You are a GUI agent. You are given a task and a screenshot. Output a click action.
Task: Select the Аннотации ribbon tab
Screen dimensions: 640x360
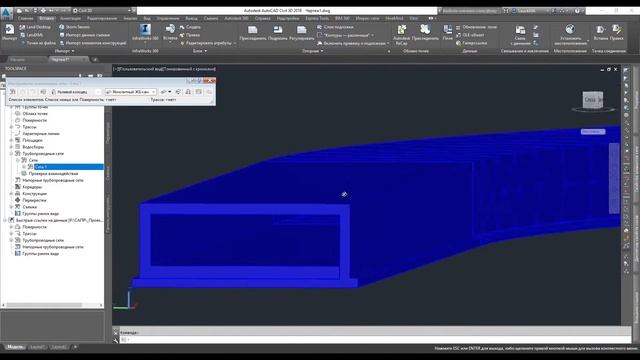(70, 18)
